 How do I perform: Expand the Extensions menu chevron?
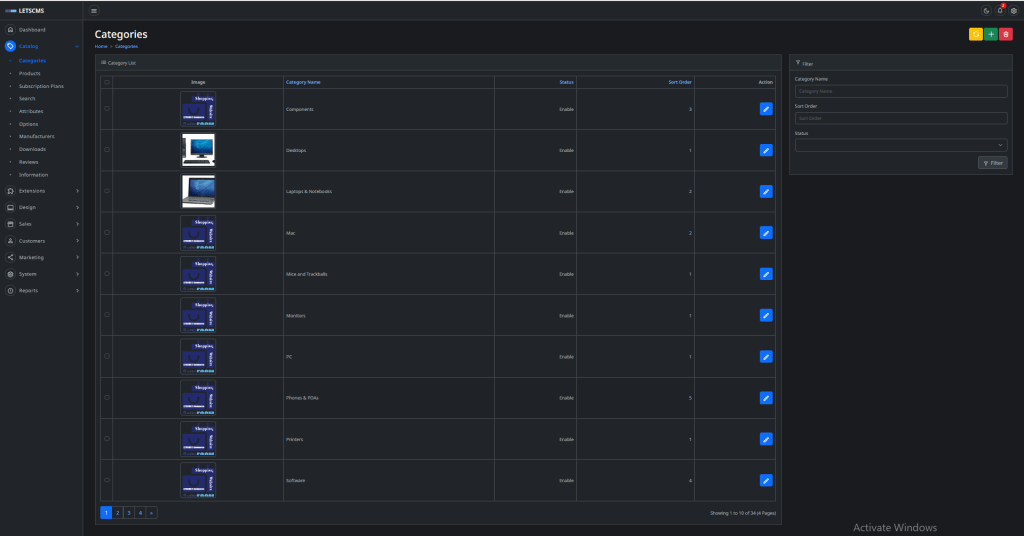(x=77, y=191)
